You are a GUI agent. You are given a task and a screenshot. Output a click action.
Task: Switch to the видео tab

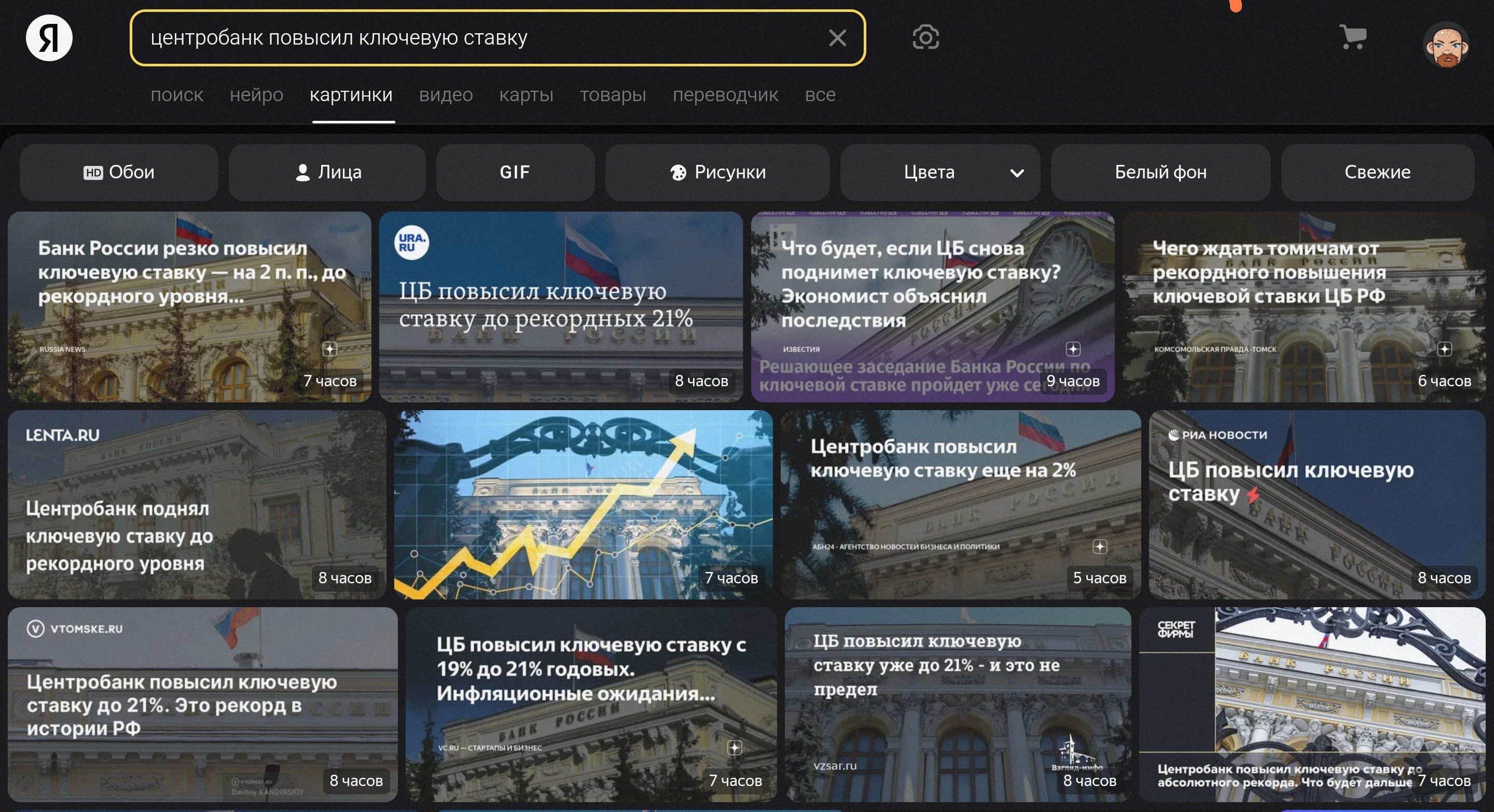(x=446, y=94)
